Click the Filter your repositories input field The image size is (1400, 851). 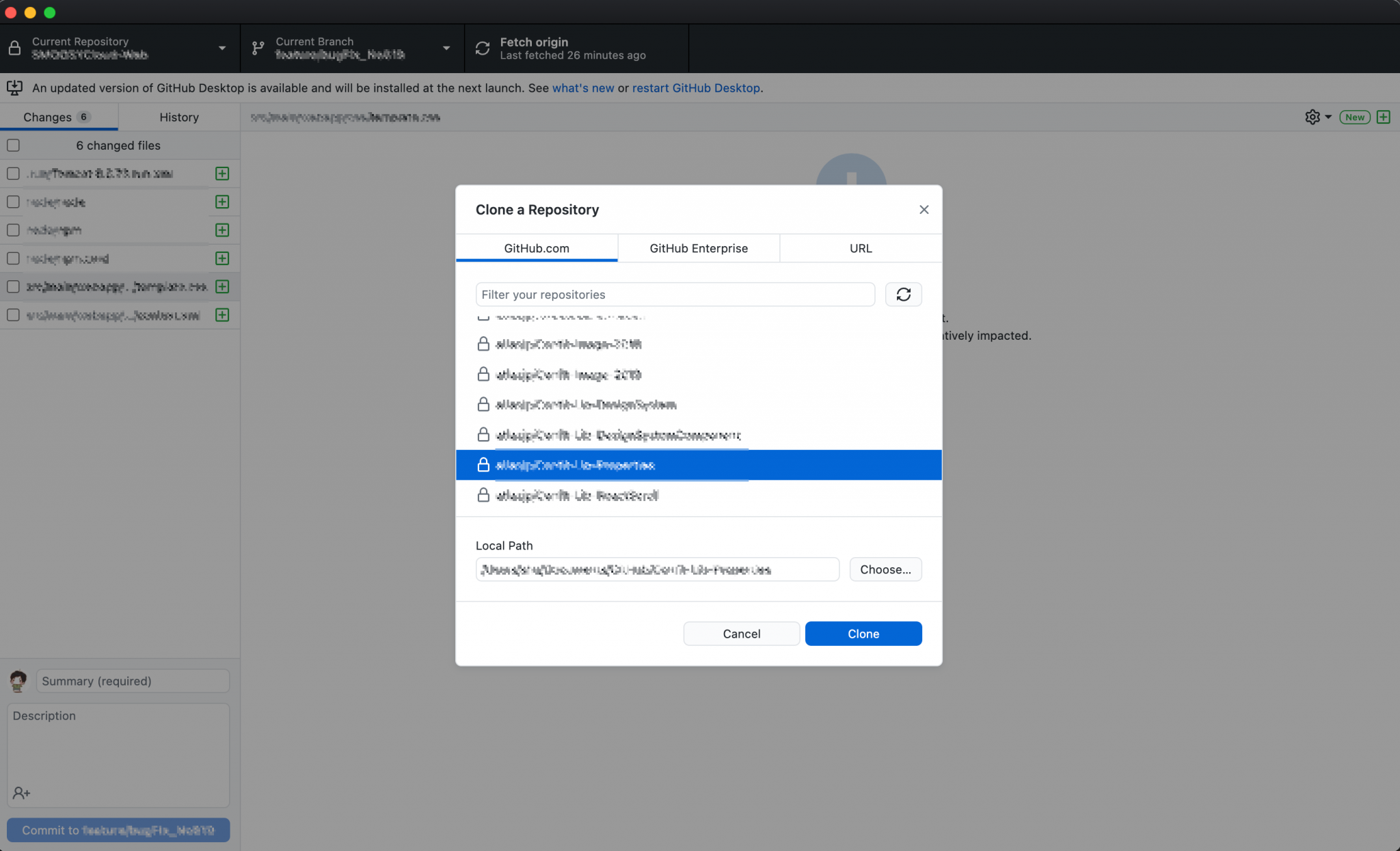point(675,294)
